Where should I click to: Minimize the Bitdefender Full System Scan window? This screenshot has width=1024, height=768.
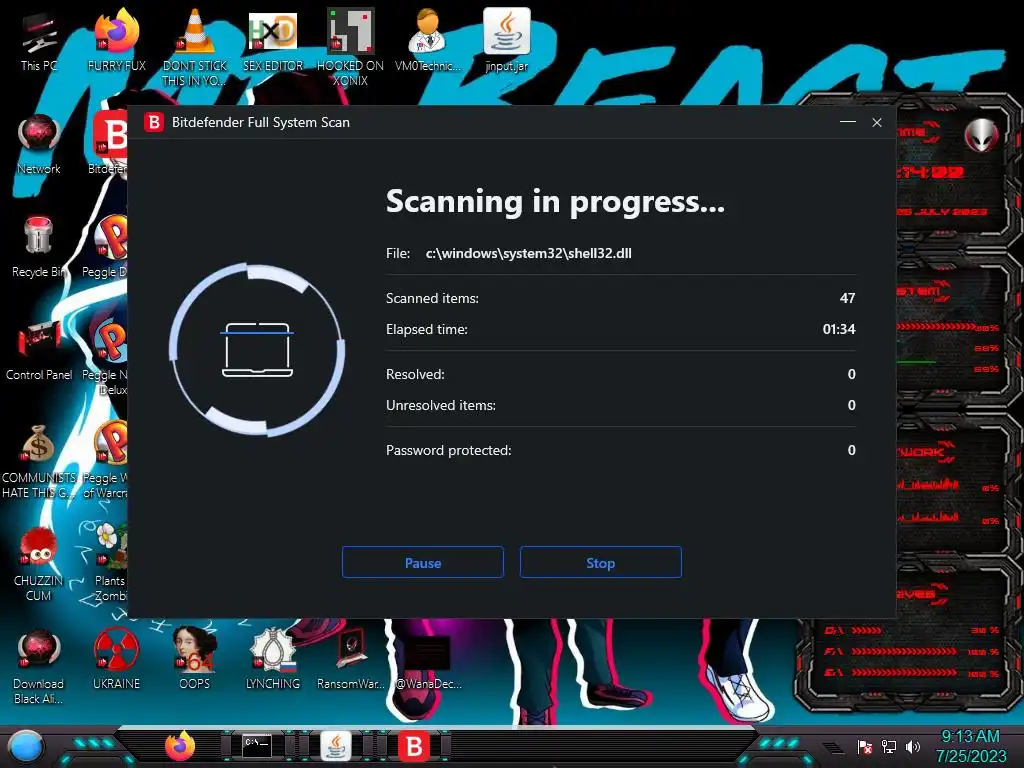coord(848,122)
